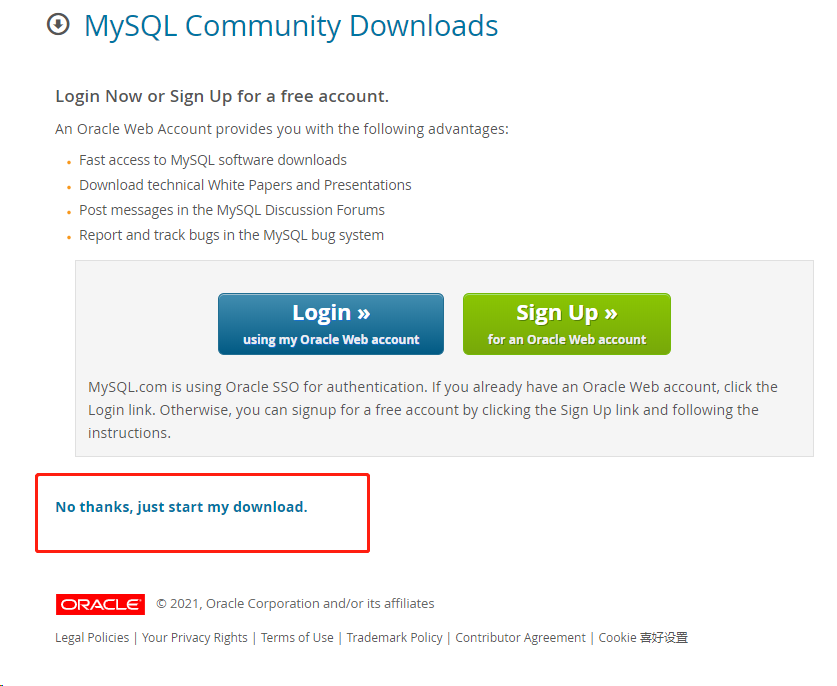Click the 'Login Now or Sign Up' heading

point(222,96)
